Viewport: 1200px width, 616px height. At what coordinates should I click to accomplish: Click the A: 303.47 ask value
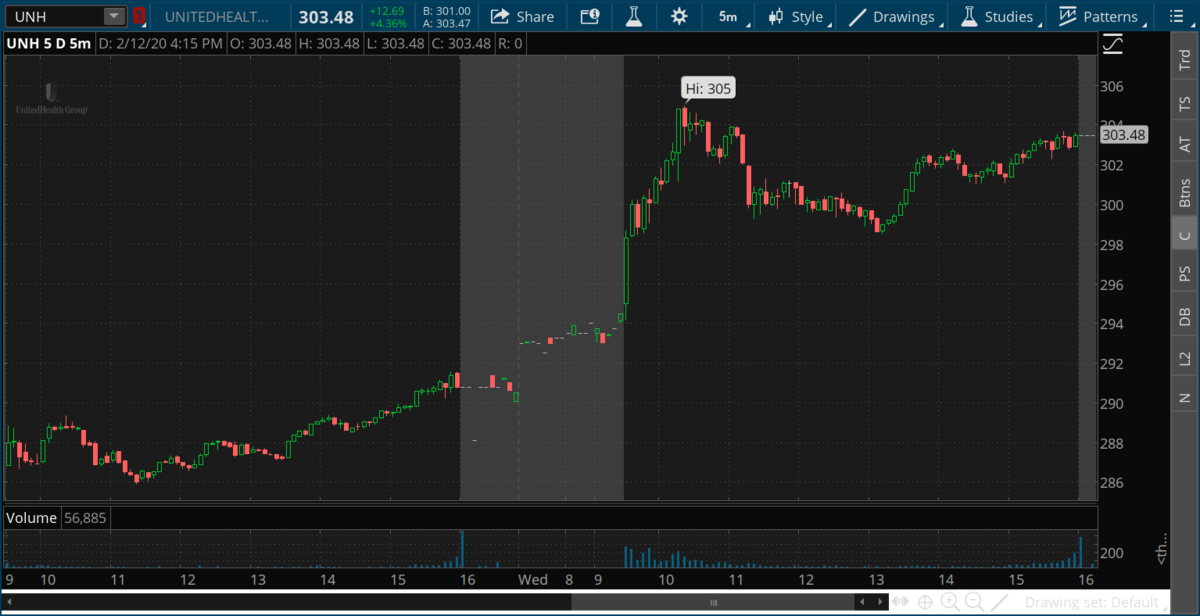448,23
